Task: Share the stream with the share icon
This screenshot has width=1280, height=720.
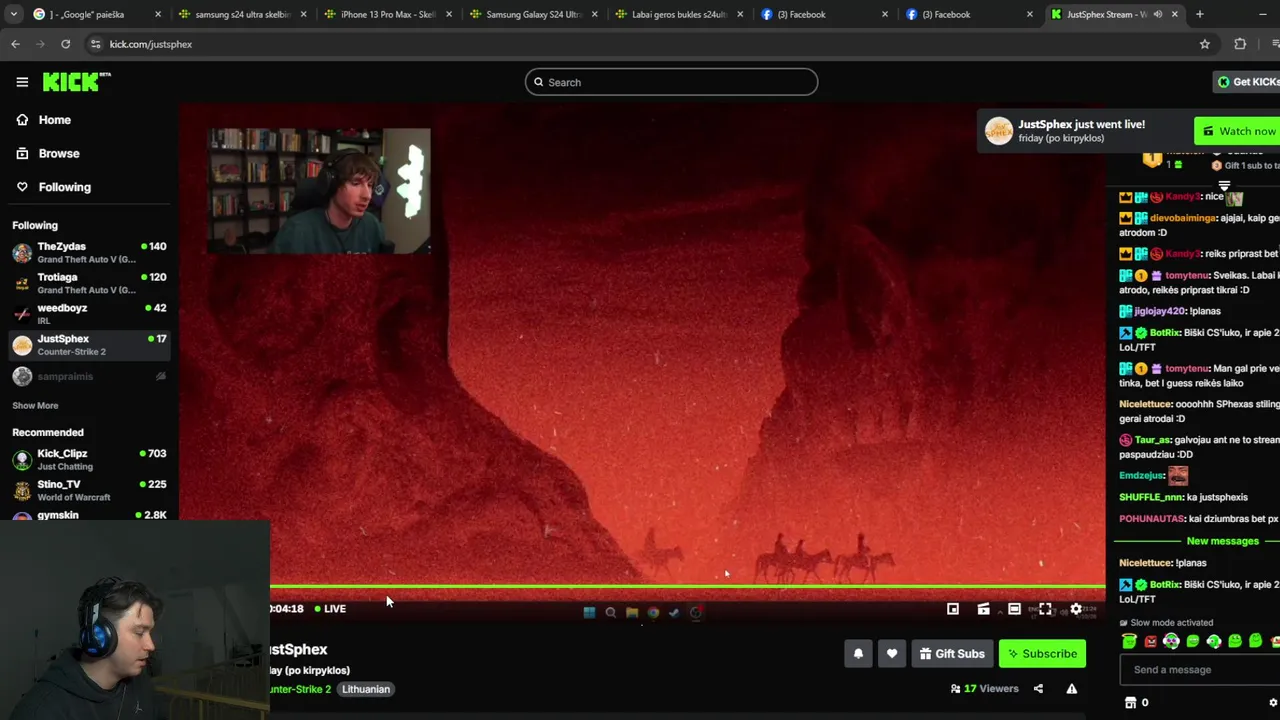Action: (x=1038, y=689)
